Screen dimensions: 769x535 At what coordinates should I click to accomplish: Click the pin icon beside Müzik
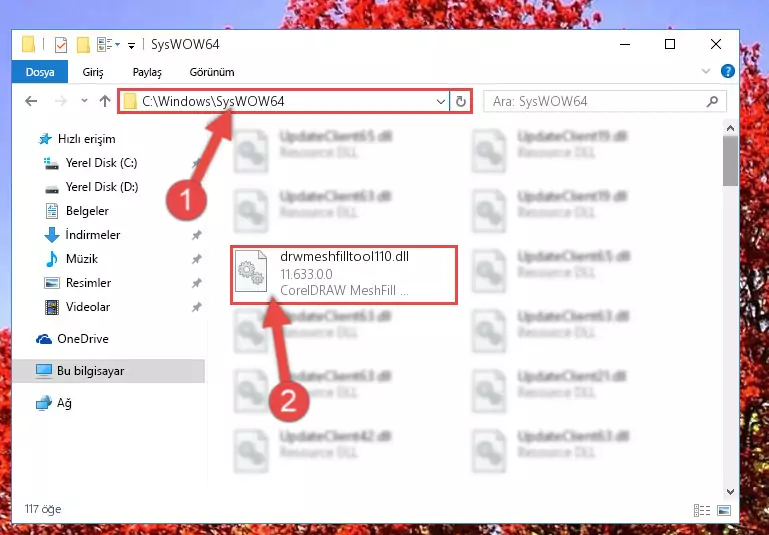(197, 259)
